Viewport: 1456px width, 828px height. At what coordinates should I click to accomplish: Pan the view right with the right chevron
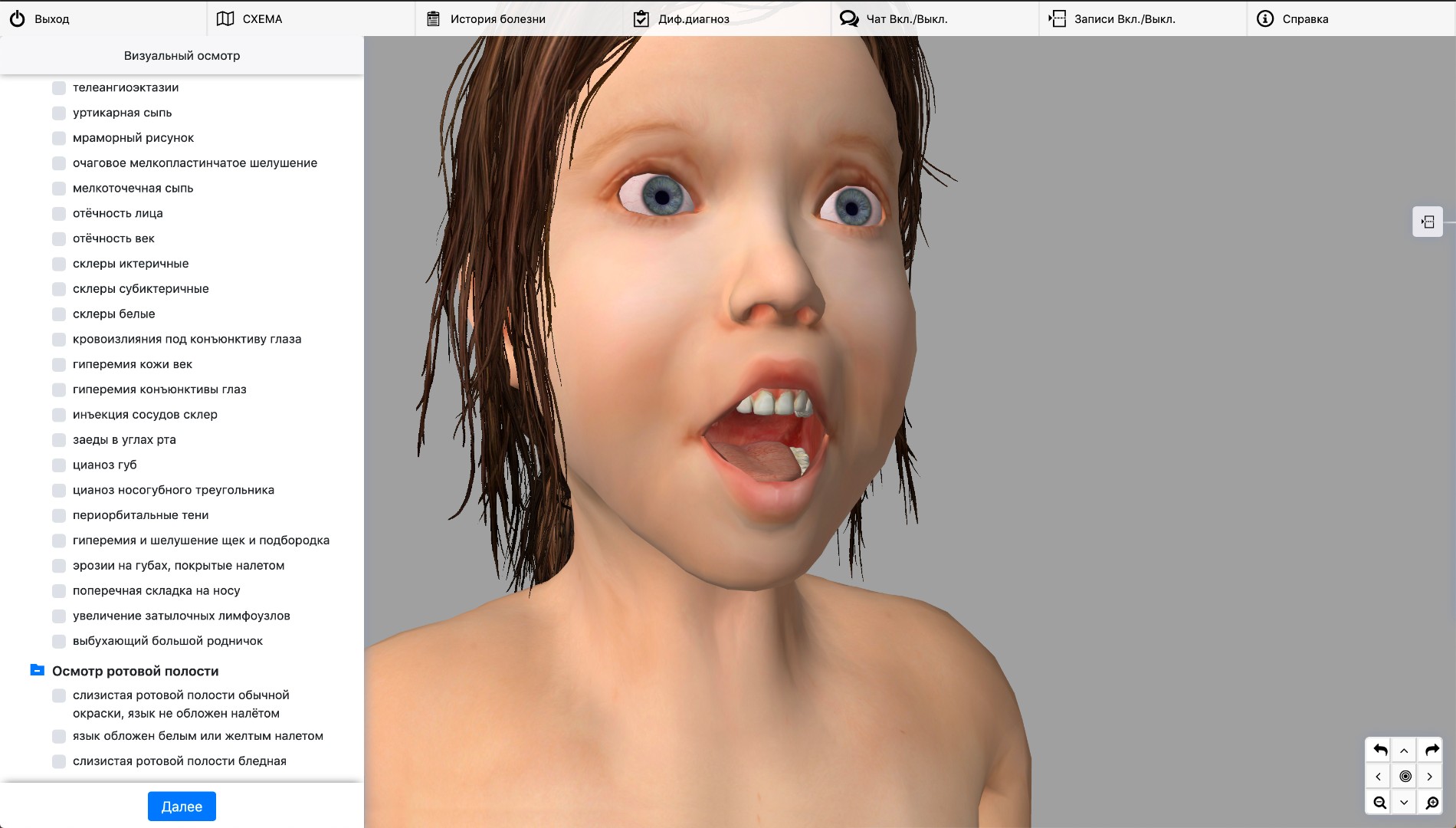coord(1430,776)
